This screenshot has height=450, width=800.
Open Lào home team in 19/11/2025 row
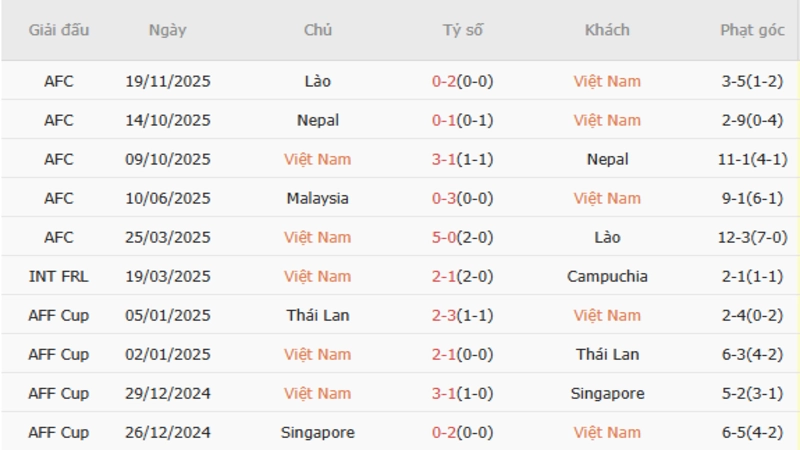pyautogui.click(x=318, y=81)
